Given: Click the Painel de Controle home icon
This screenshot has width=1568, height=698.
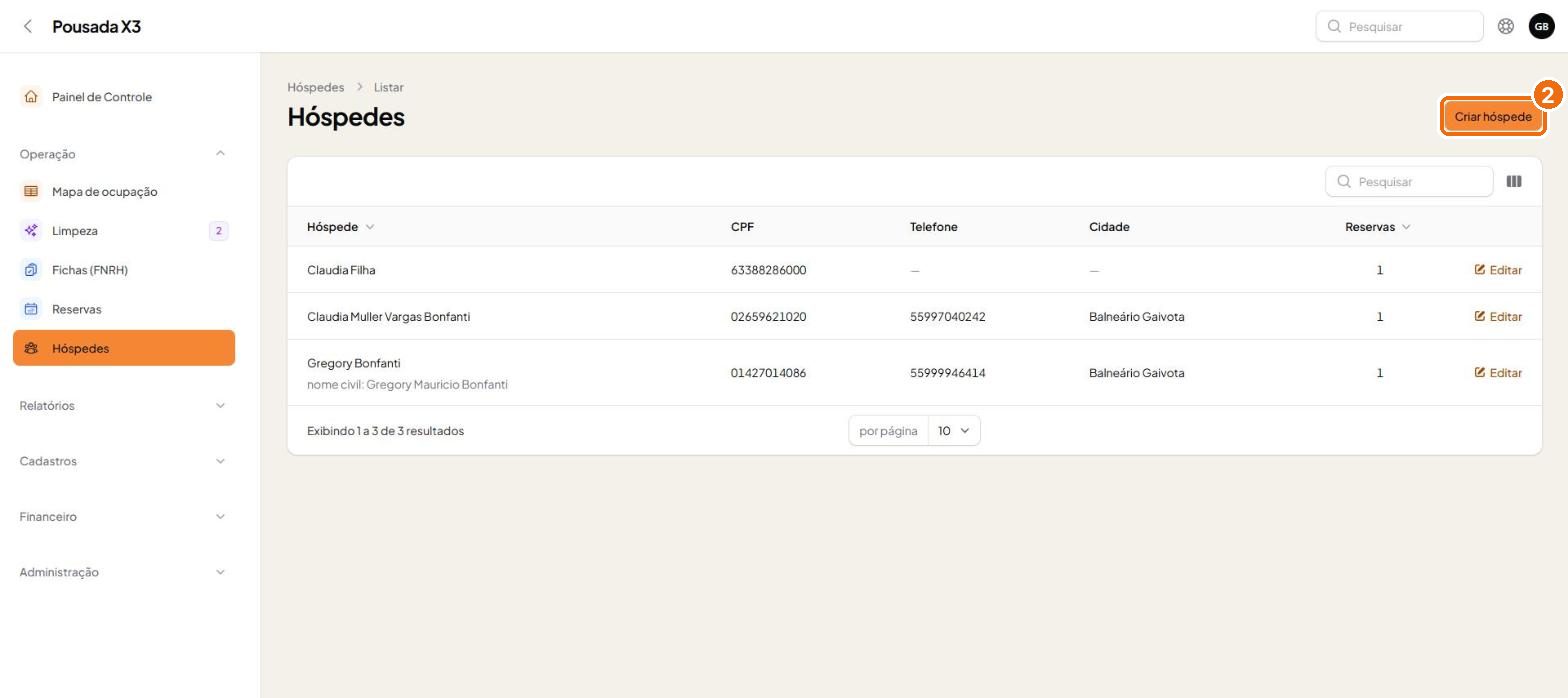Looking at the screenshot, I should pyautogui.click(x=31, y=97).
